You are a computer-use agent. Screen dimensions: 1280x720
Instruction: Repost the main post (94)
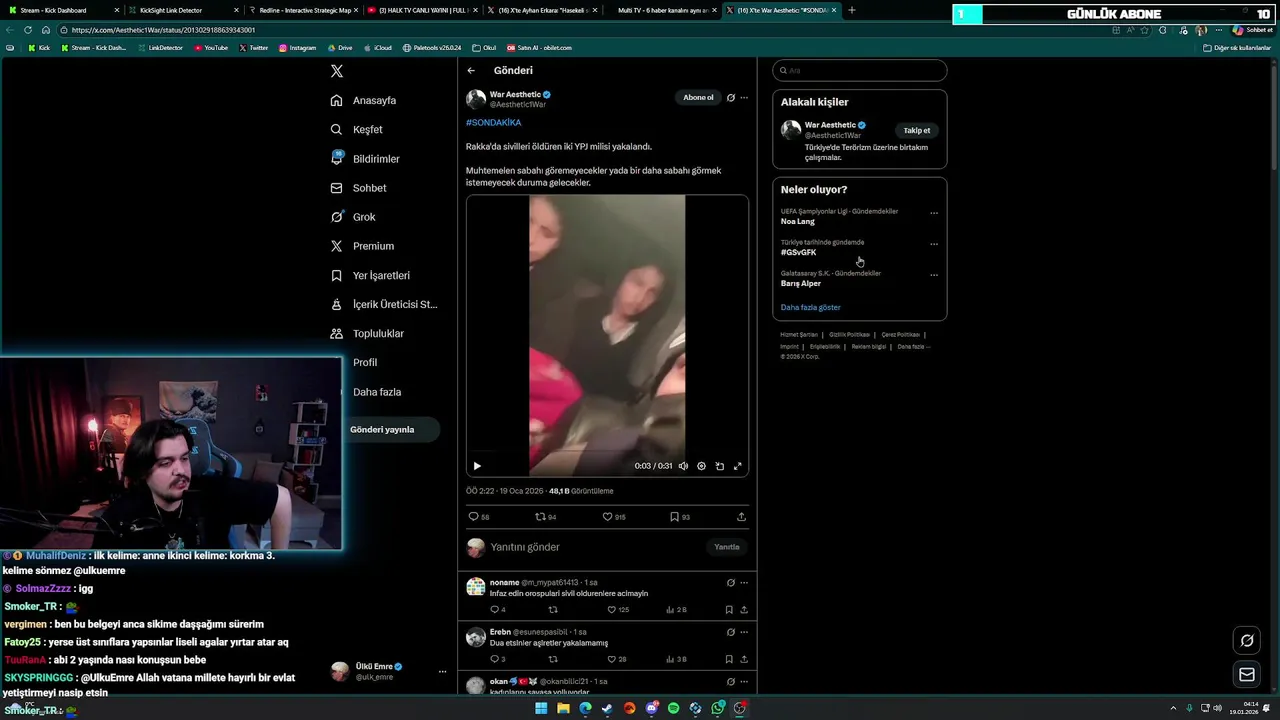pyautogui.click(x=546, y=517)
